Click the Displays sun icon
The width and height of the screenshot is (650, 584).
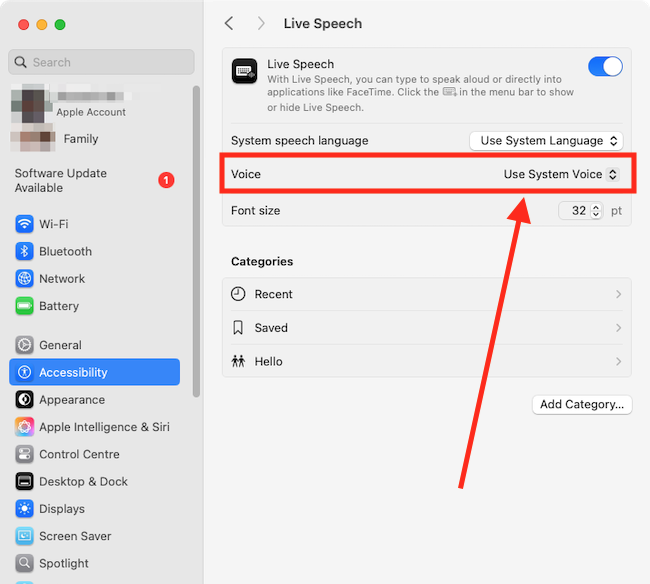[x=24, y=509]
